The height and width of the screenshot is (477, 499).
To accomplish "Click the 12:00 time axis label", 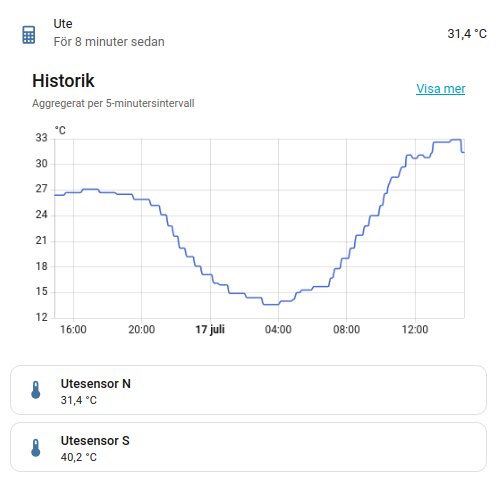I will click(415, 329).
